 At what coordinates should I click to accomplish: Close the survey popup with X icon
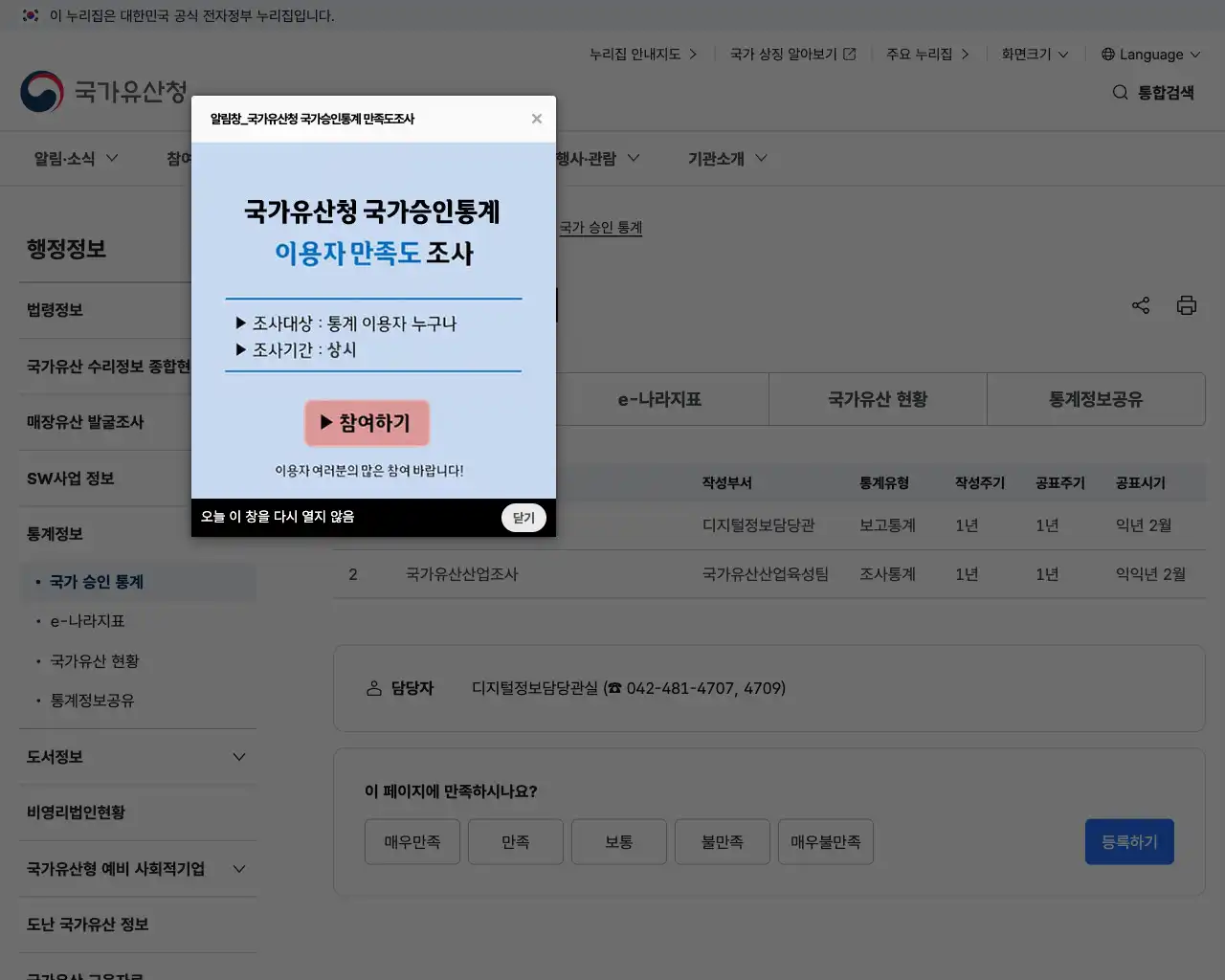pyautogui.click(x=536, y=119)
